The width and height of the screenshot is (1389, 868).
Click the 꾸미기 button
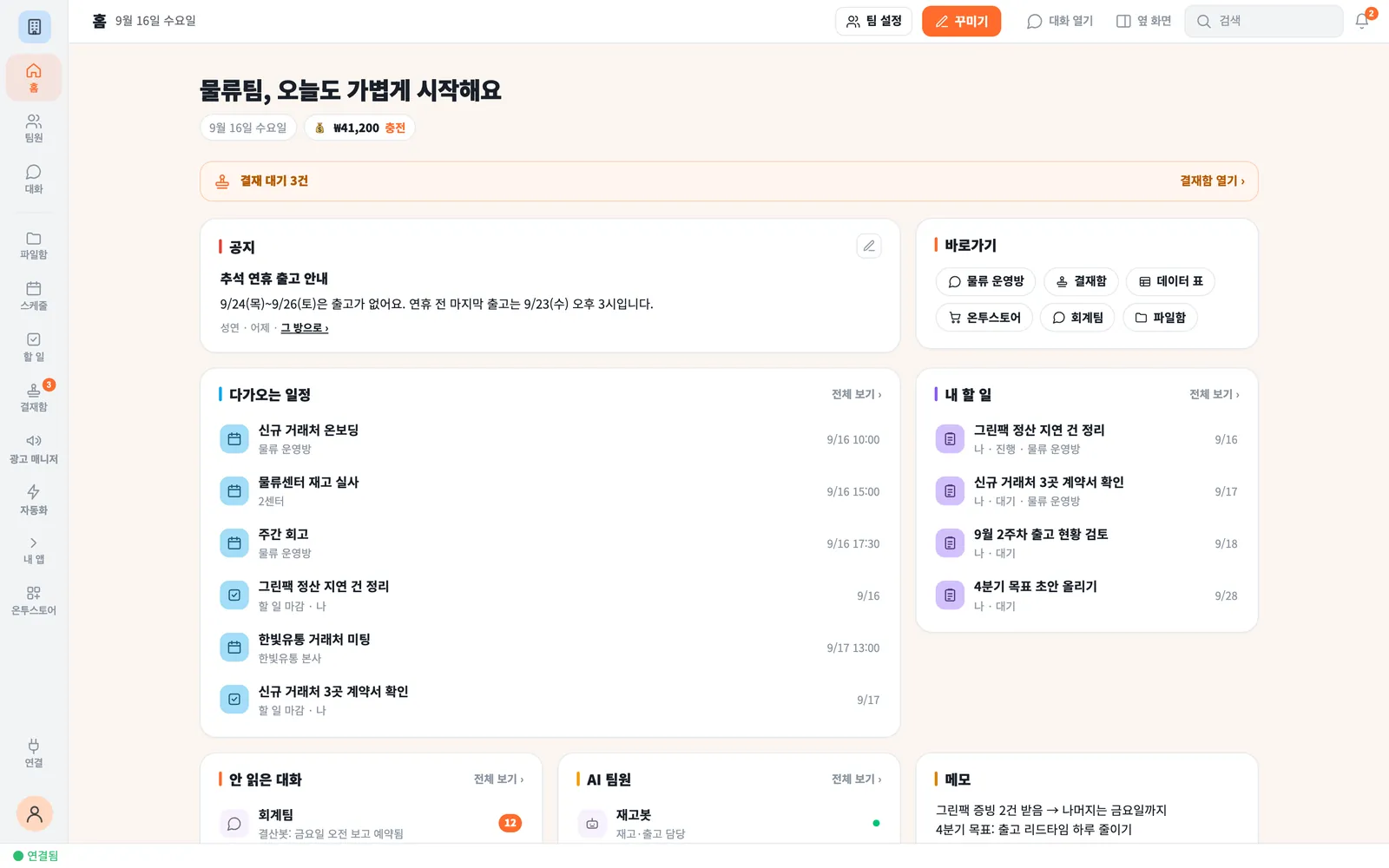[x=961, y=21]
